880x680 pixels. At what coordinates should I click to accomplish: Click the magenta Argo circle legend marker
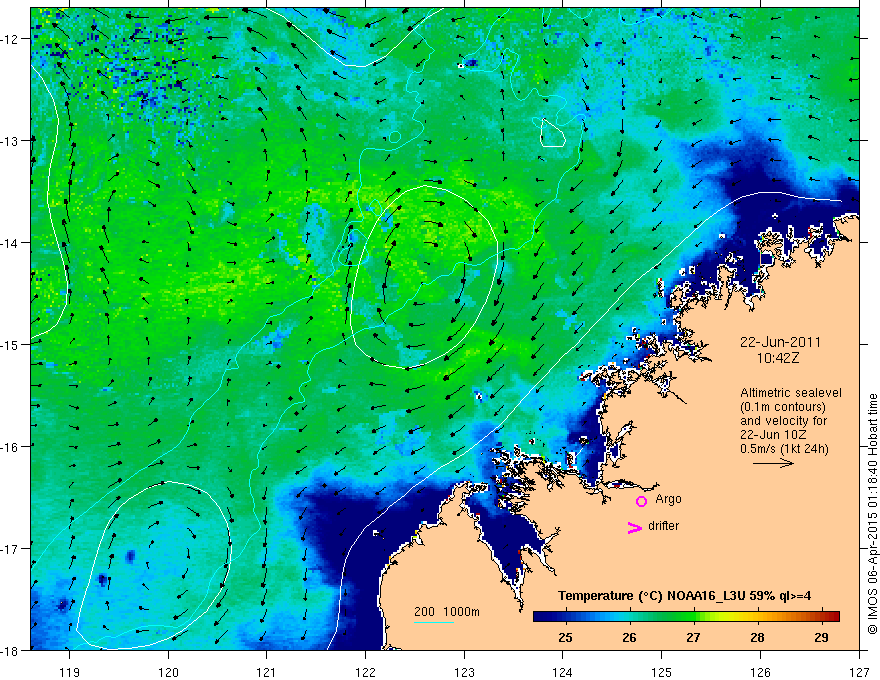[x=641, y=501]
